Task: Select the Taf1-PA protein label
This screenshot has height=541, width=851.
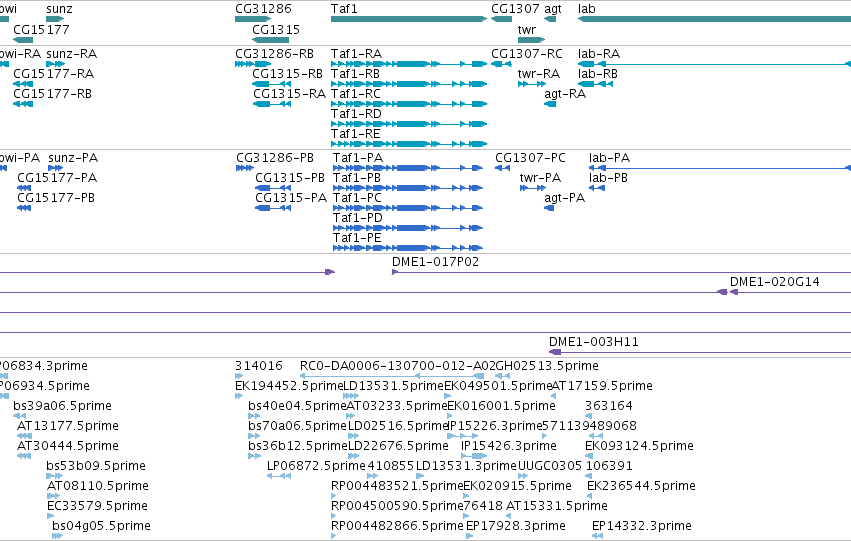Action: [358, 158]
